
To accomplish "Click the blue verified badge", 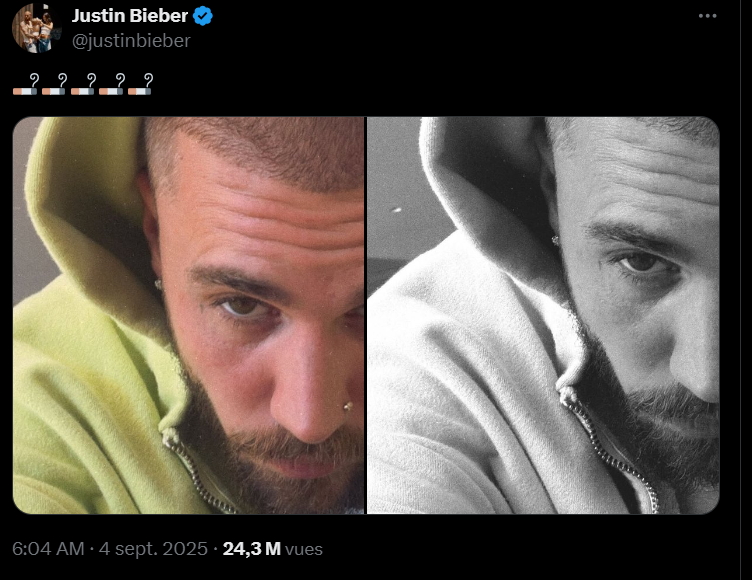I will tap(203, 17).
